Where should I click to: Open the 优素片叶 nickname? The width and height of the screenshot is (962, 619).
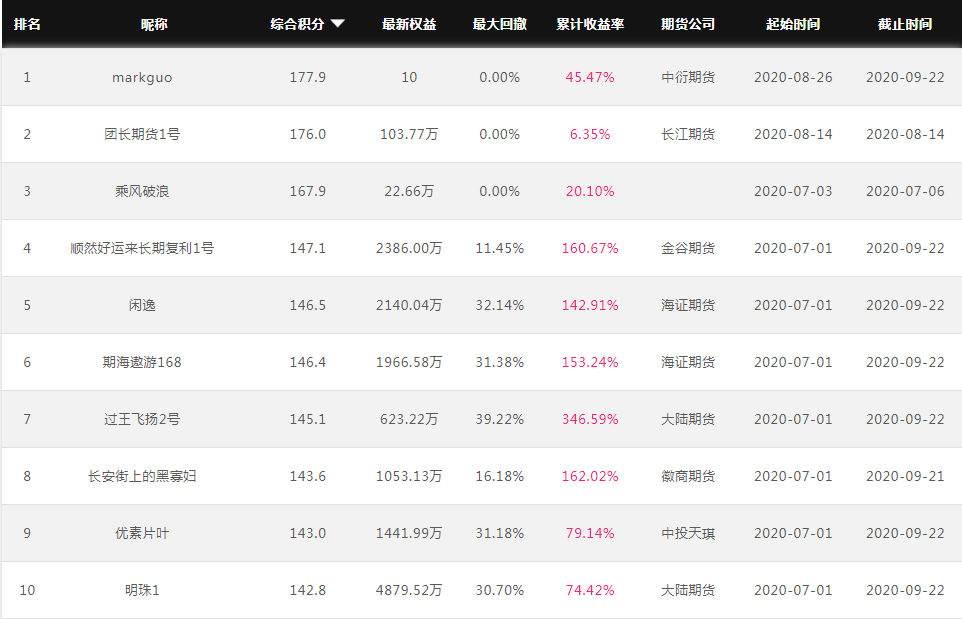tap(142, 533)
